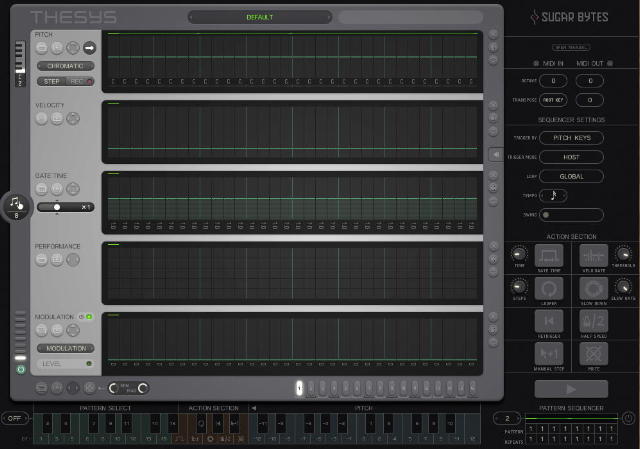Viewport: 640px width, 449px height.
Task: Toggle the MIDI IN indicator
Action: coord(536,63)
